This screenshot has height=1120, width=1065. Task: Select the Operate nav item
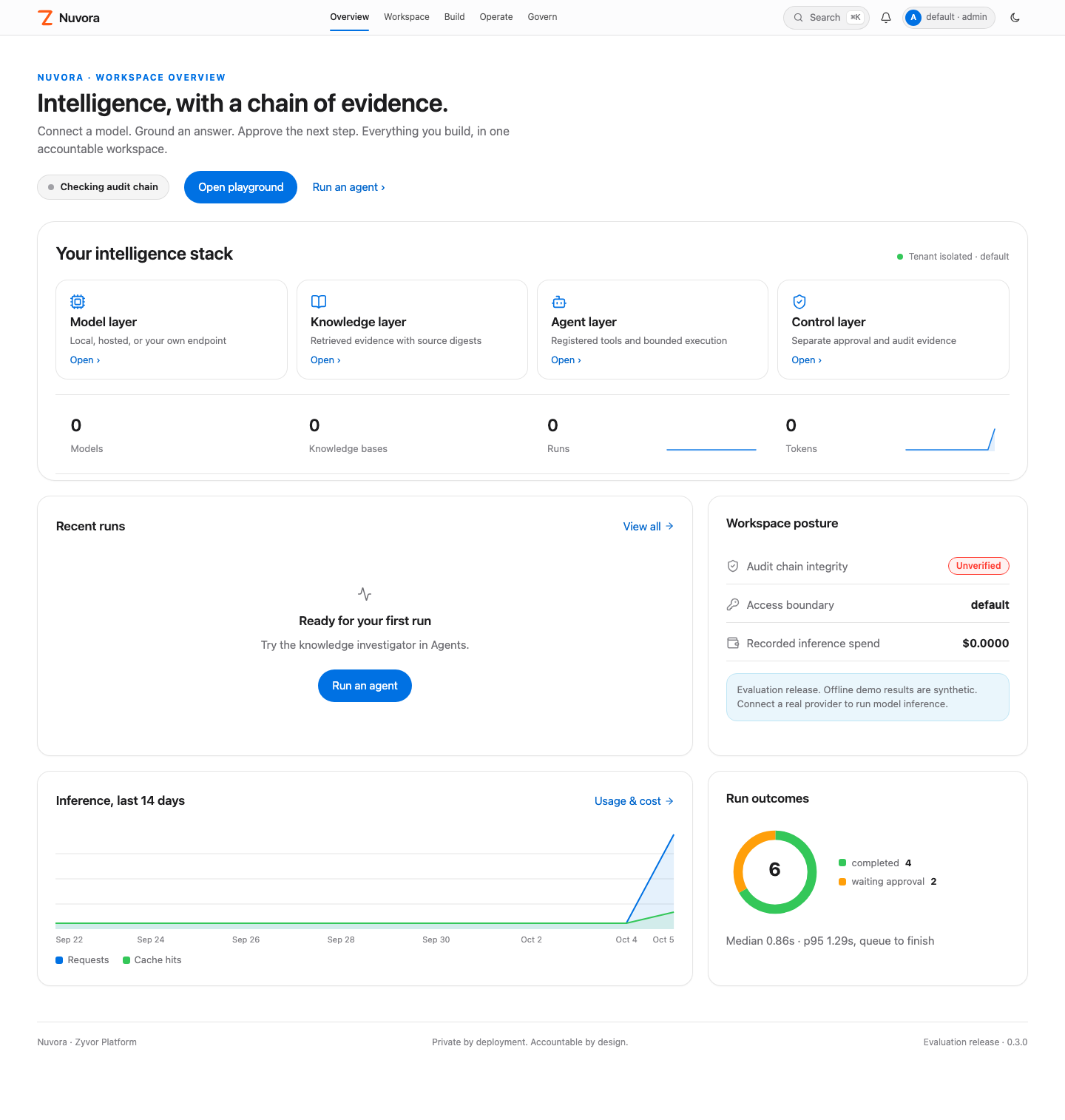[x=496, y=17]
